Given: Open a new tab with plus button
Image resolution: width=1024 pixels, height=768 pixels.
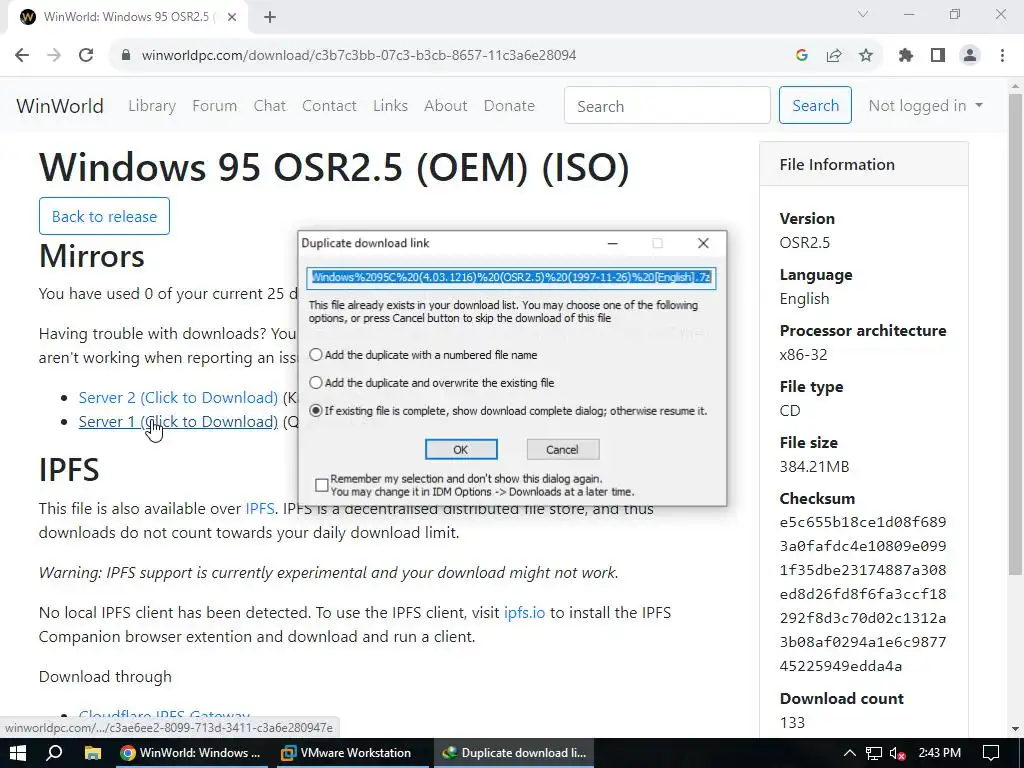Looking at the screenshot, I should (270, 18).
